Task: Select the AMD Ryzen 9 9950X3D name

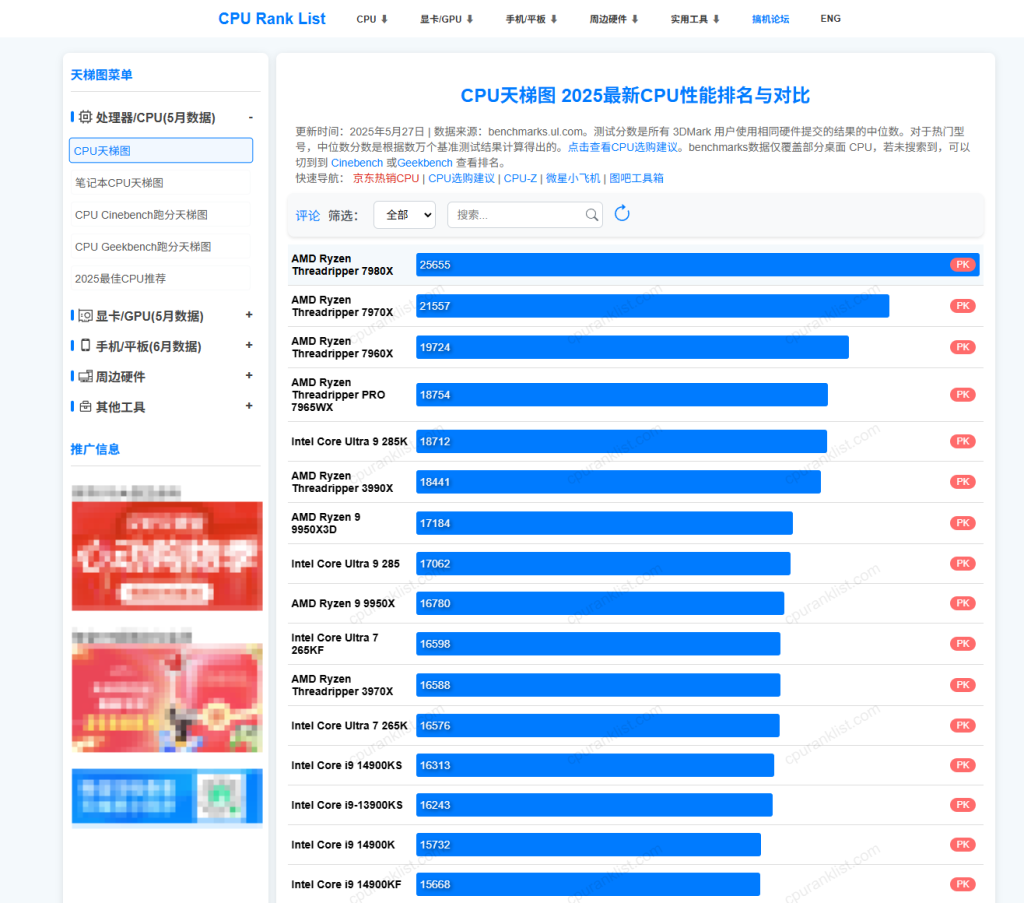Action: pyautogui.click(x=326, y=523)
